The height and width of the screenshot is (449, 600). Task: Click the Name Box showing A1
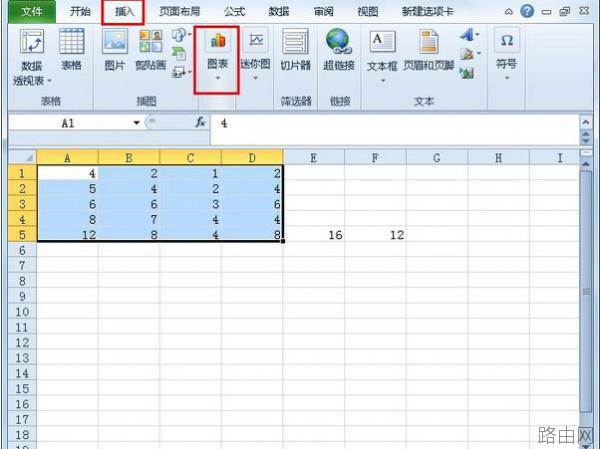pyautogui.click(x=68, y=123)
